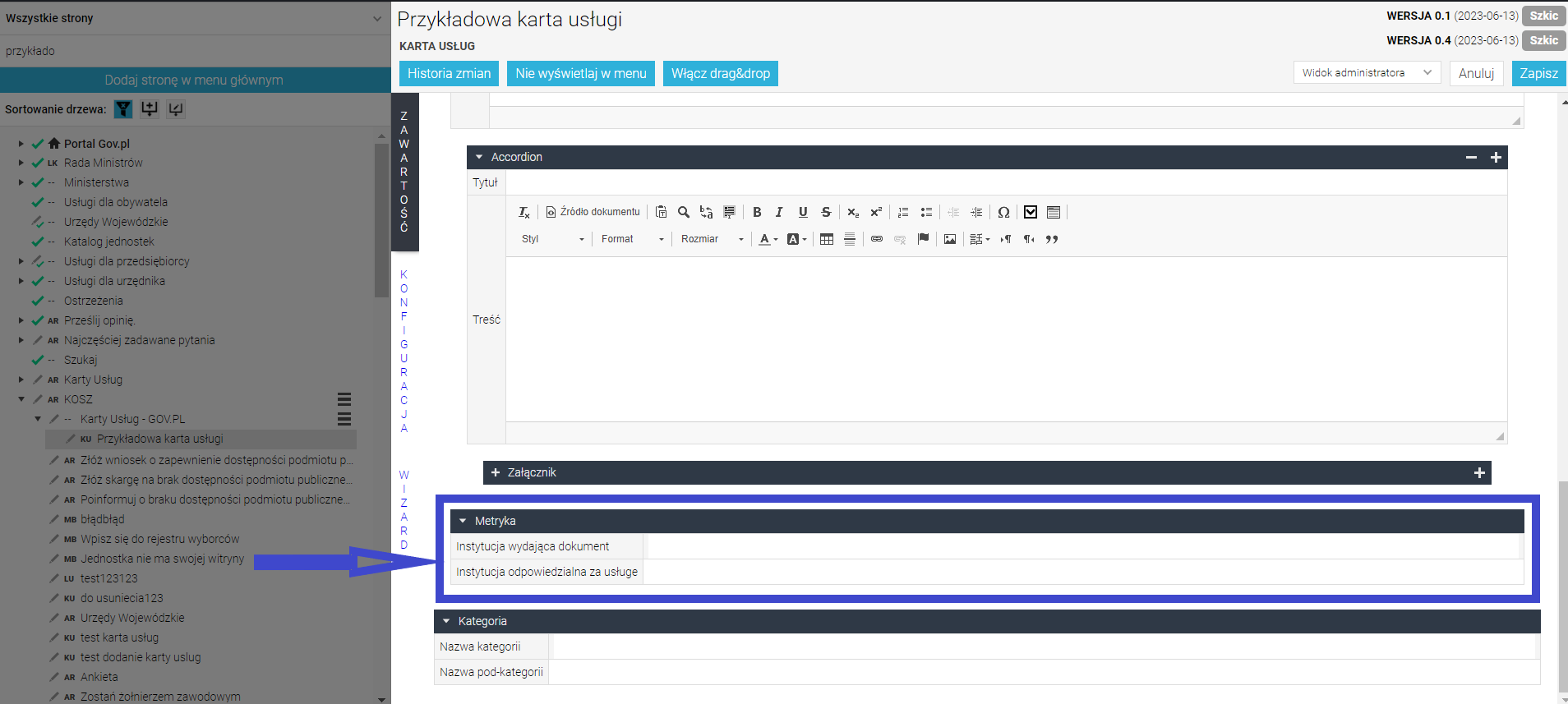
Task: Click the Accordion Tytuł input field
Action: 1006,182
